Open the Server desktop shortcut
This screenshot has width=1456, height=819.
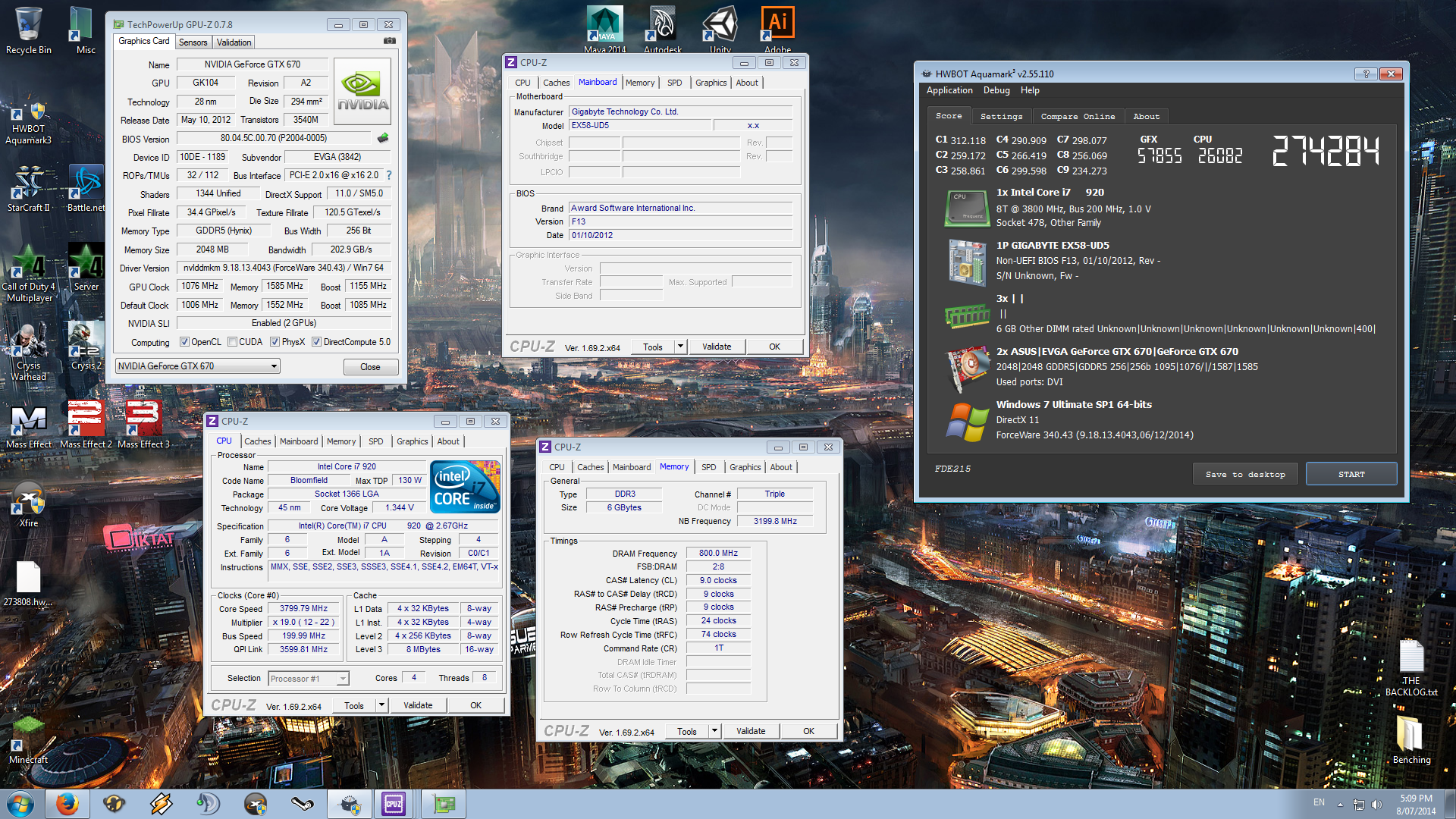click(x=86, y=267)
